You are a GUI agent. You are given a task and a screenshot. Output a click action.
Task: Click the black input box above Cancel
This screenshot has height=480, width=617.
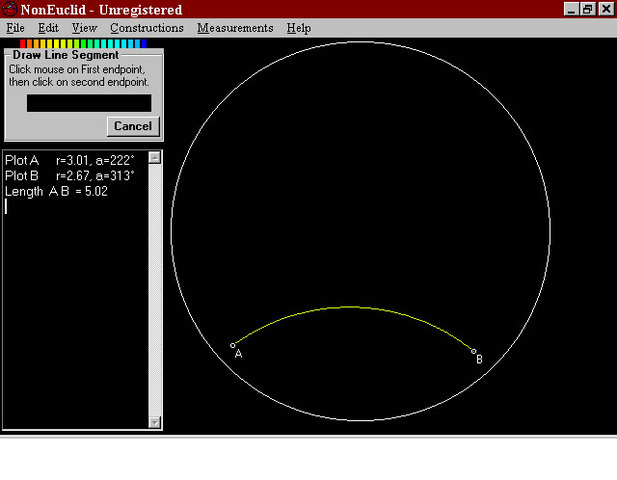89,103
